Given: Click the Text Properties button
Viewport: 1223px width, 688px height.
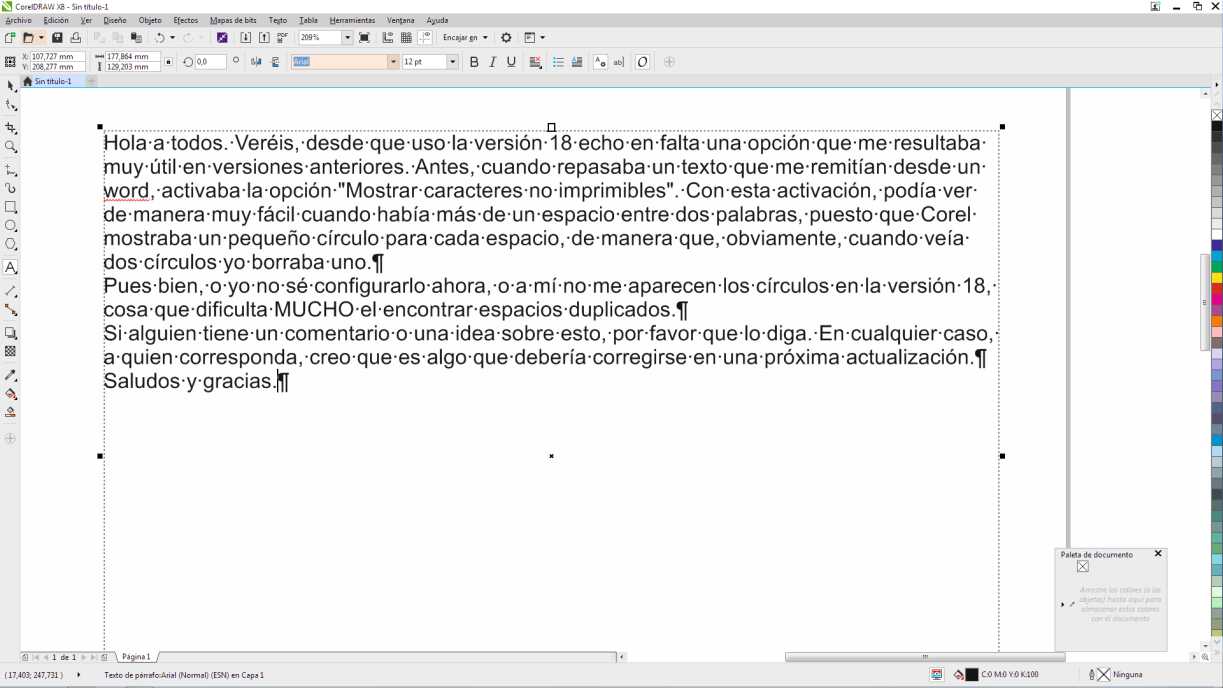Looking at the screenshot, I should [x=600, y=62].
